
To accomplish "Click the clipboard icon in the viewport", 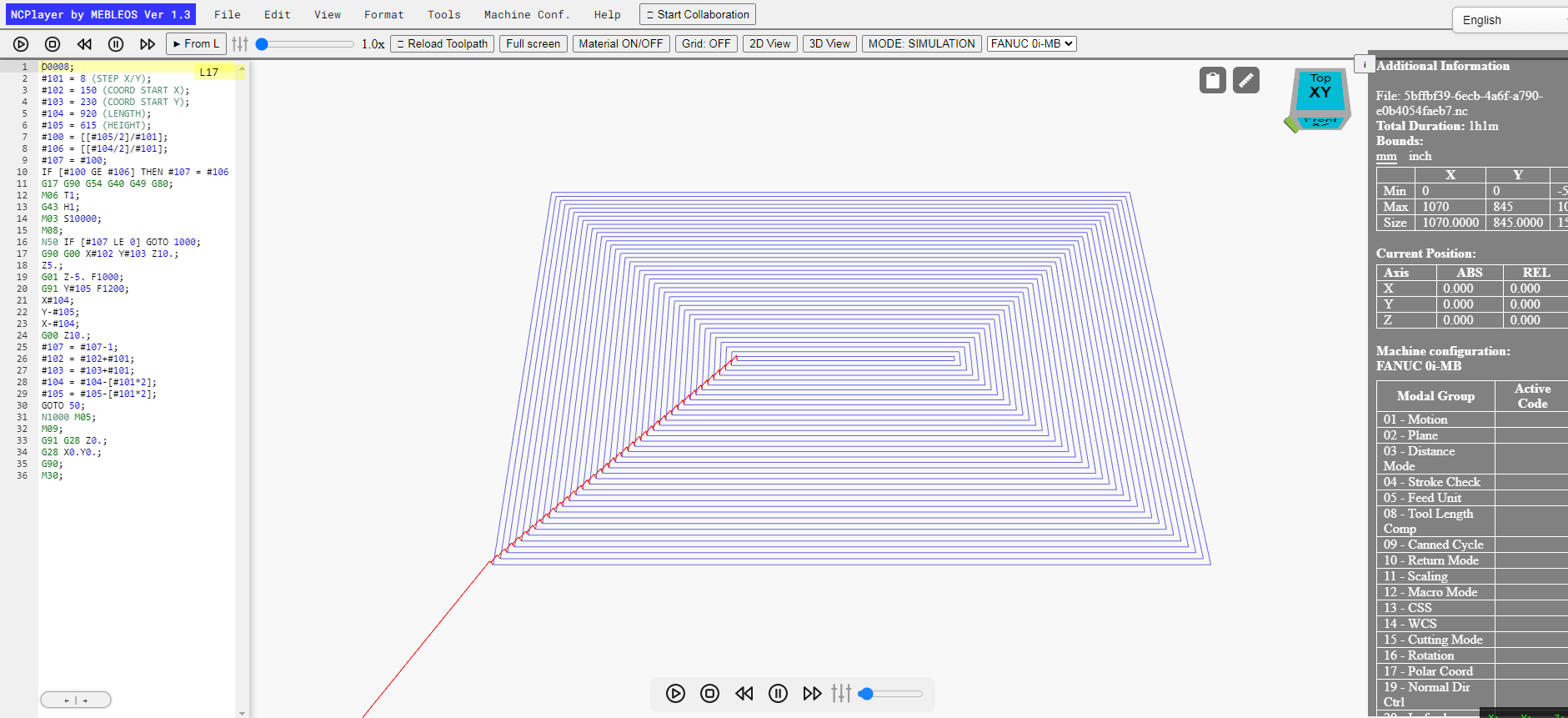I will tap(1213, 80).
